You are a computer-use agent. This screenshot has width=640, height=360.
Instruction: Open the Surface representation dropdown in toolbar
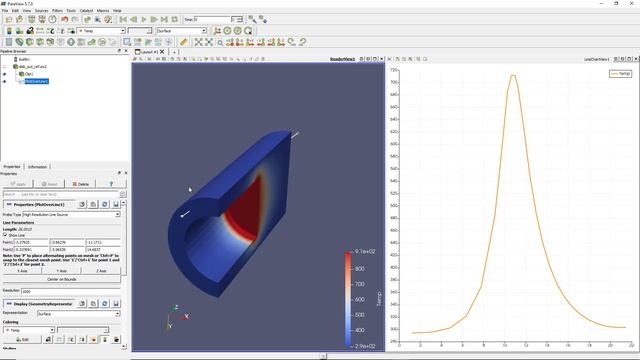coord(182,31)
